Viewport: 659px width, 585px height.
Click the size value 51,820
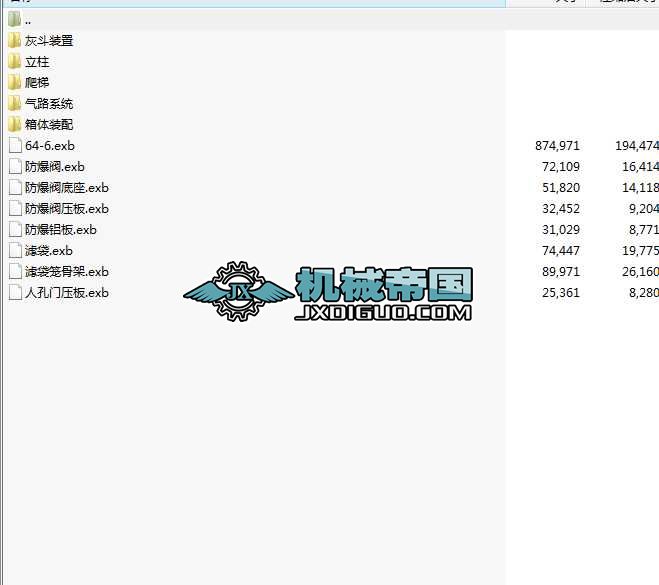pyautogui.click(x=561, y=188)
